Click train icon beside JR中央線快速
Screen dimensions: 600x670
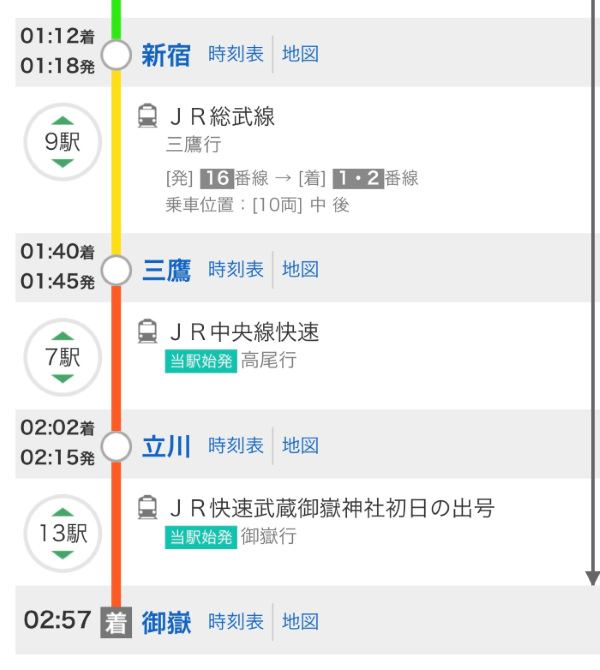tap(147, 331)
